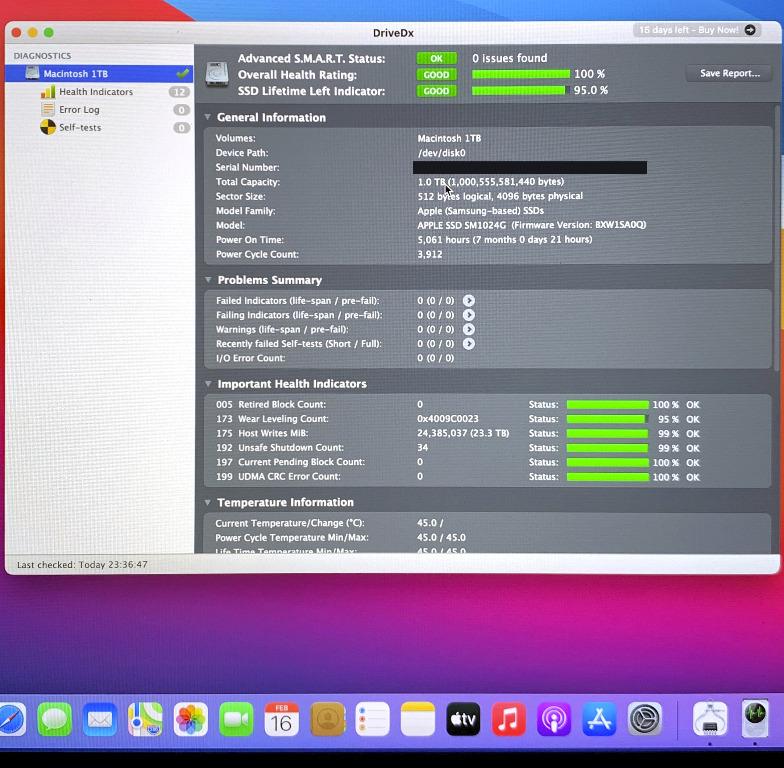Open details arrow for Failed Indicators
The image size is (784, 768).
468,300
